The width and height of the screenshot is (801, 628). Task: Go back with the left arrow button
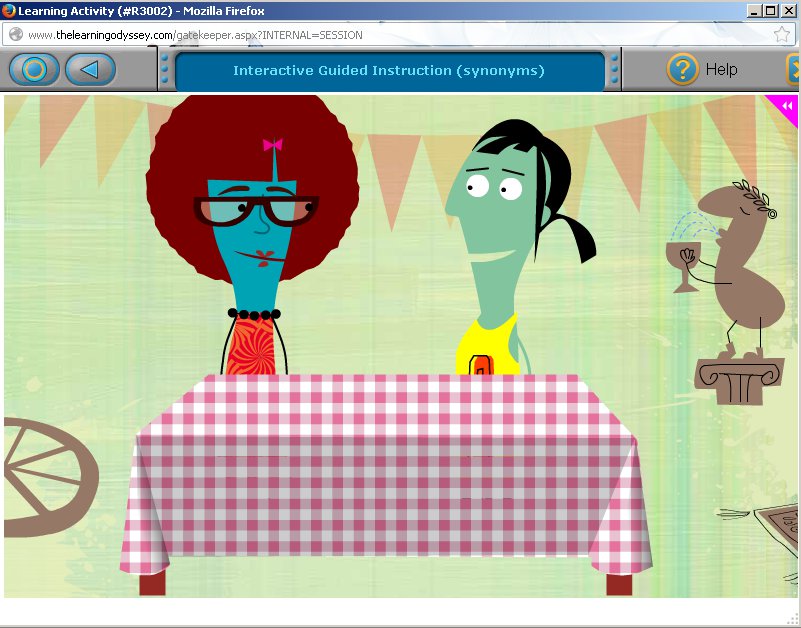[90, 69]
